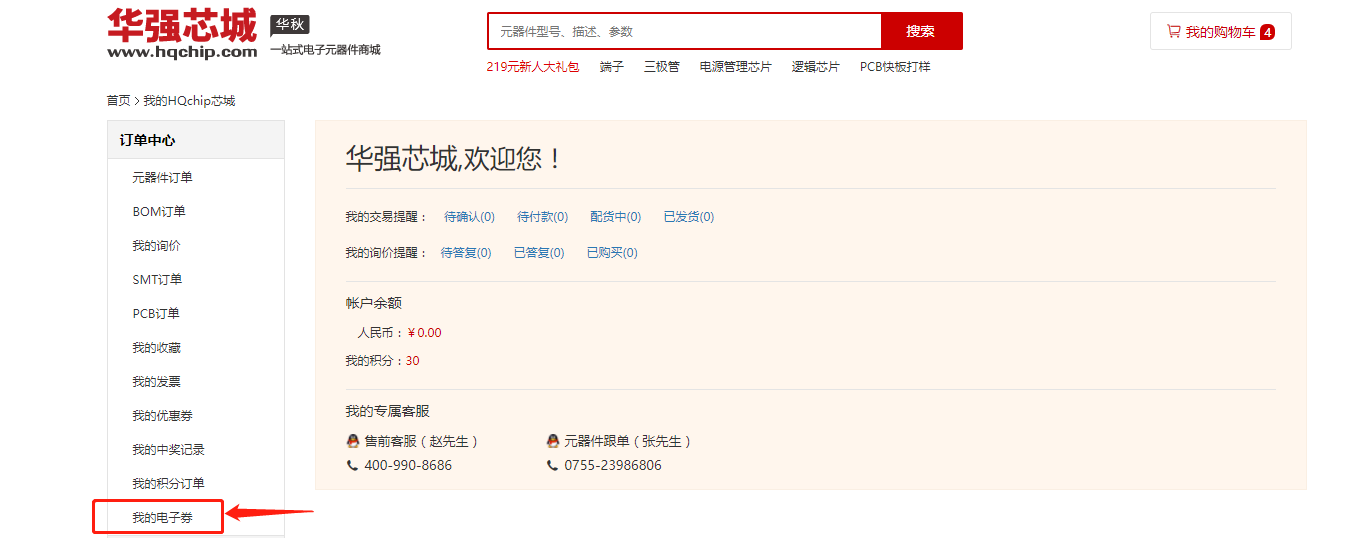
Task: Click the phone icon beside 400-990-8686
Action: tap(352, 466)
